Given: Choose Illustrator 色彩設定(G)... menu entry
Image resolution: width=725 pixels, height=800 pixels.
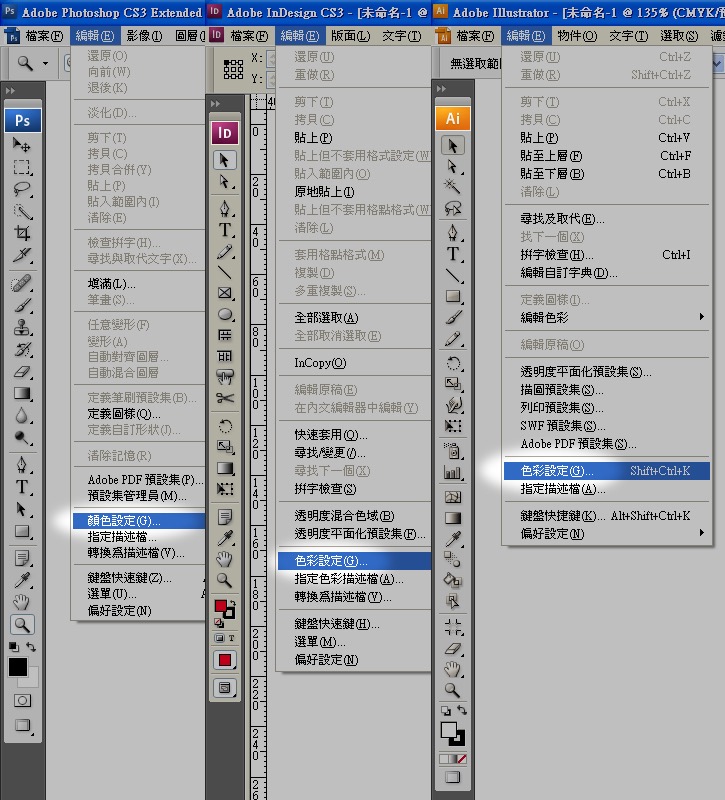Looking at the screenshot, I should [607, 471].
